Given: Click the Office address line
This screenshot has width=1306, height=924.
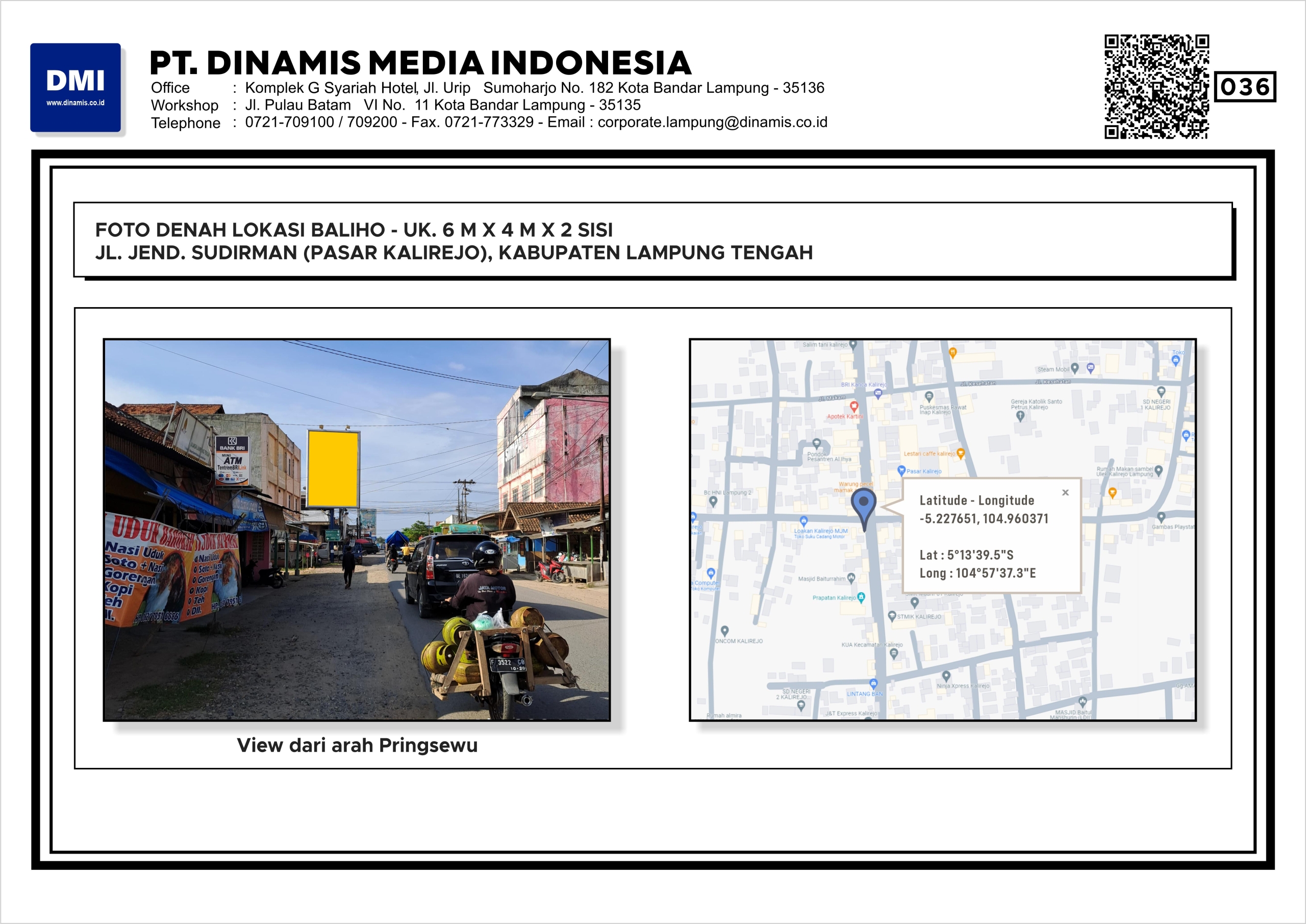Looking at the screenshot, I should coord(488,88).
